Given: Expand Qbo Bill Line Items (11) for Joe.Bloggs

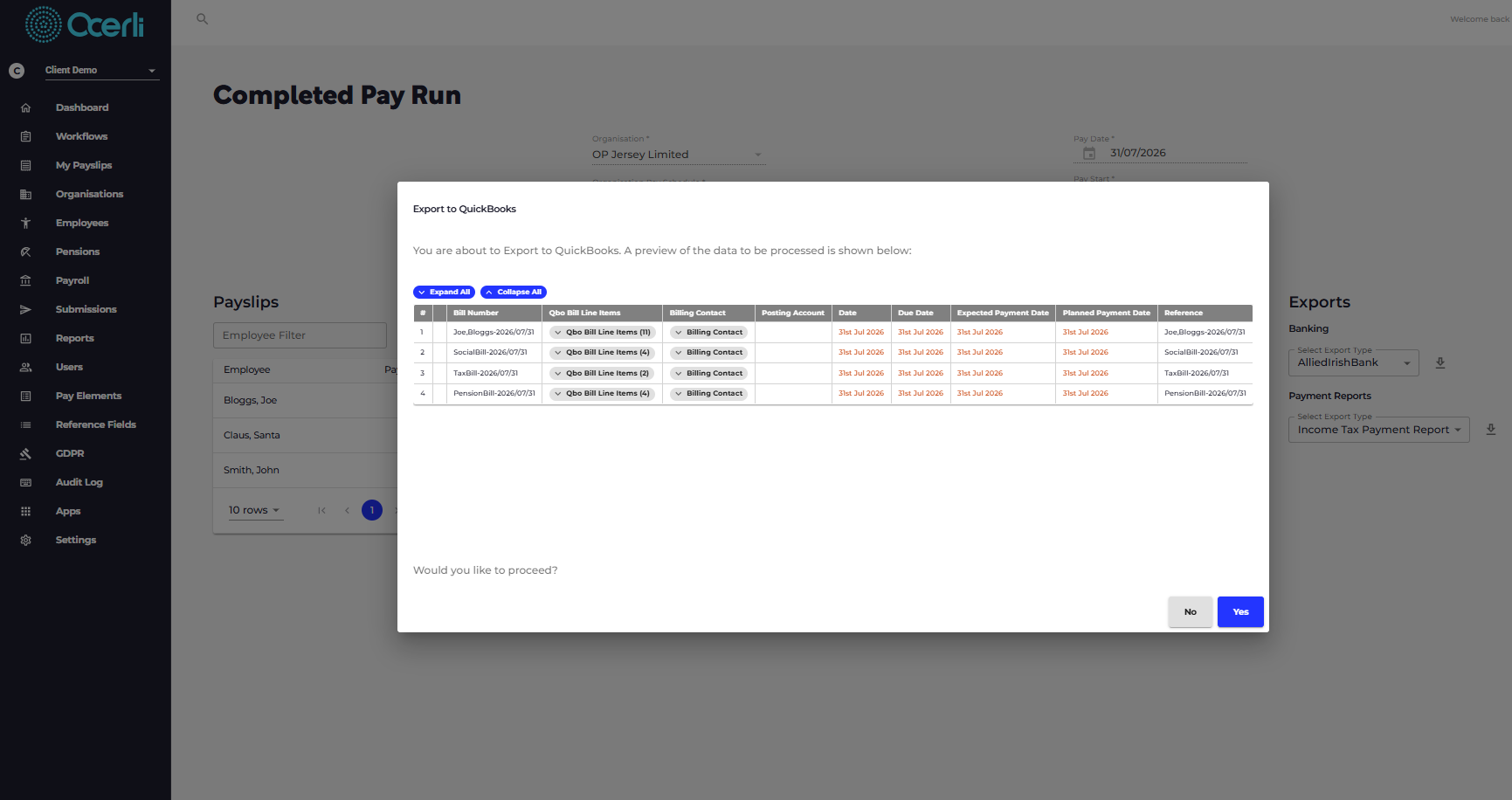Looking at the screenshot, I should (602, 332).
